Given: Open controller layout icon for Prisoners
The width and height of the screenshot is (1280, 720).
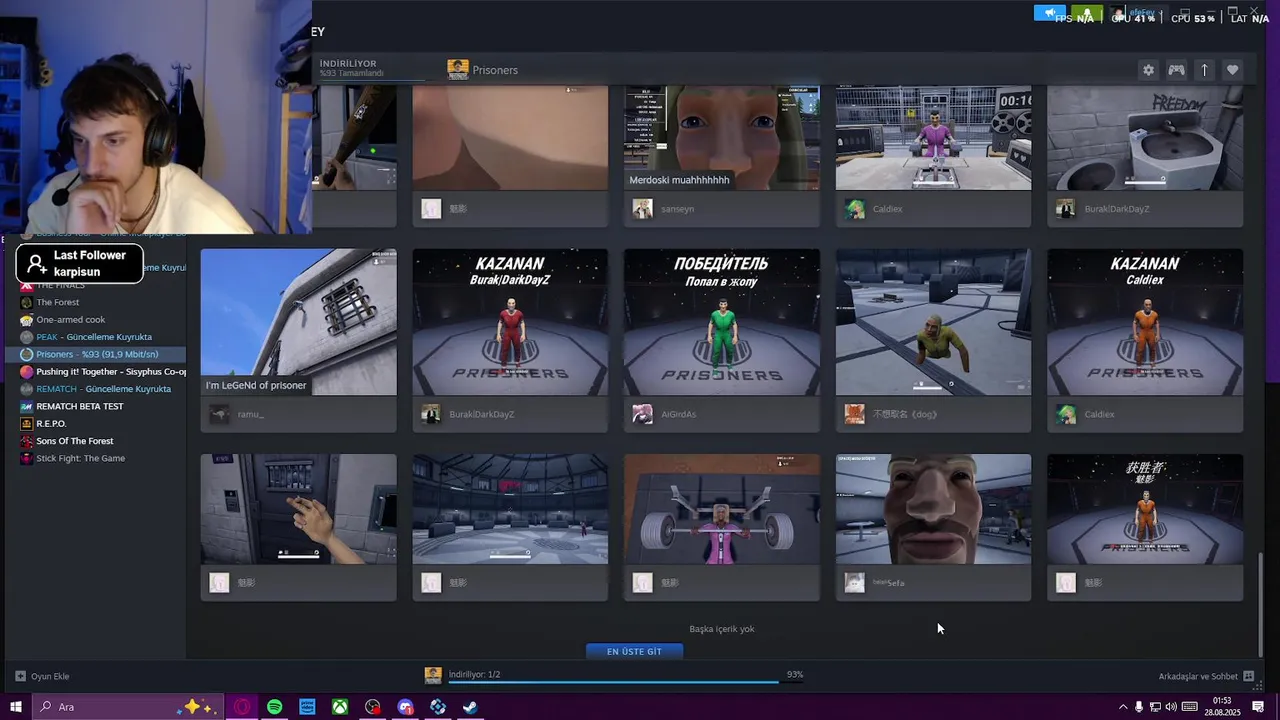Looking at the screenshot, I should click(x=1177, y=70).
